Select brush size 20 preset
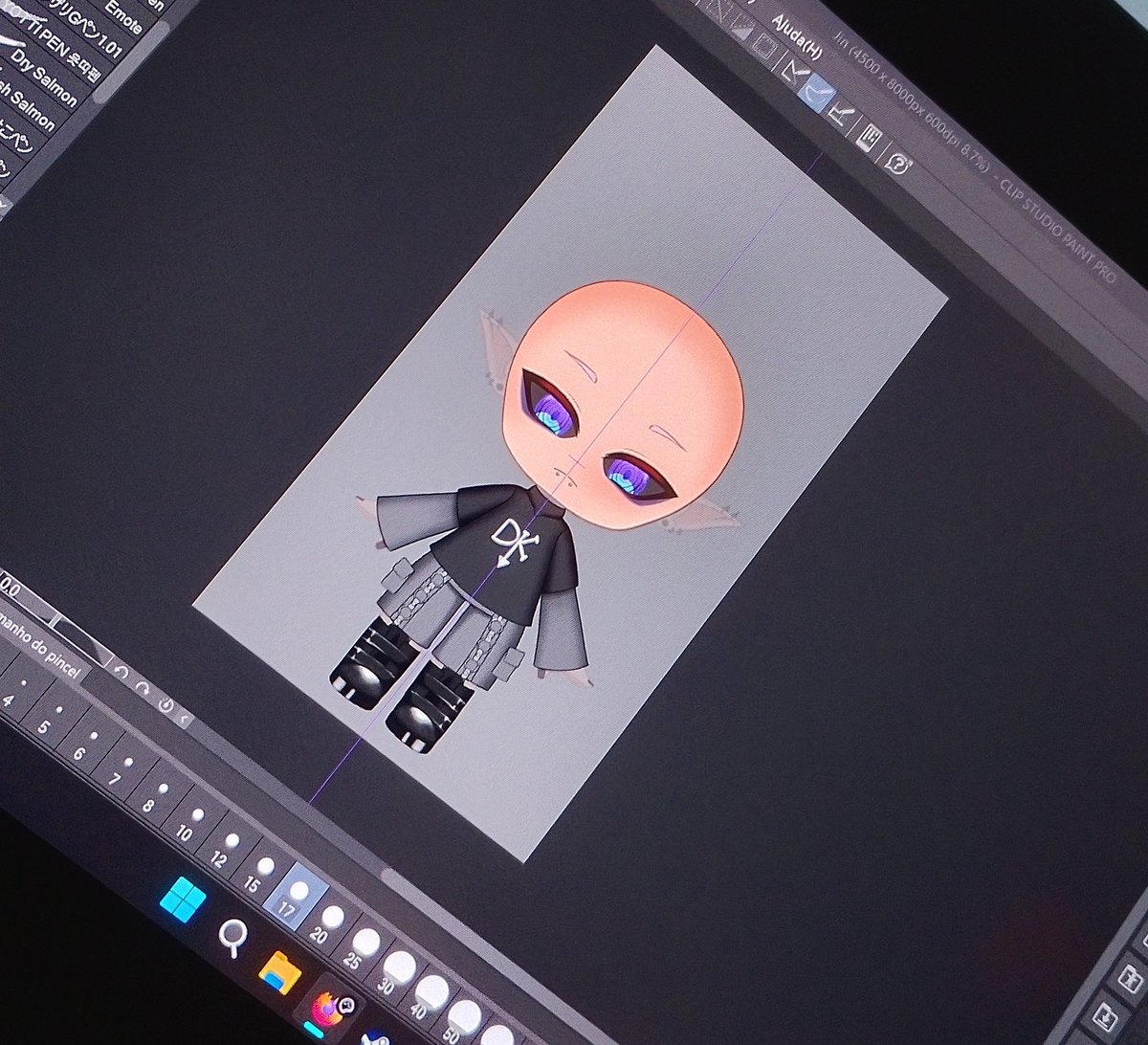This screenshot has width=1148, height=1045. 326,924
